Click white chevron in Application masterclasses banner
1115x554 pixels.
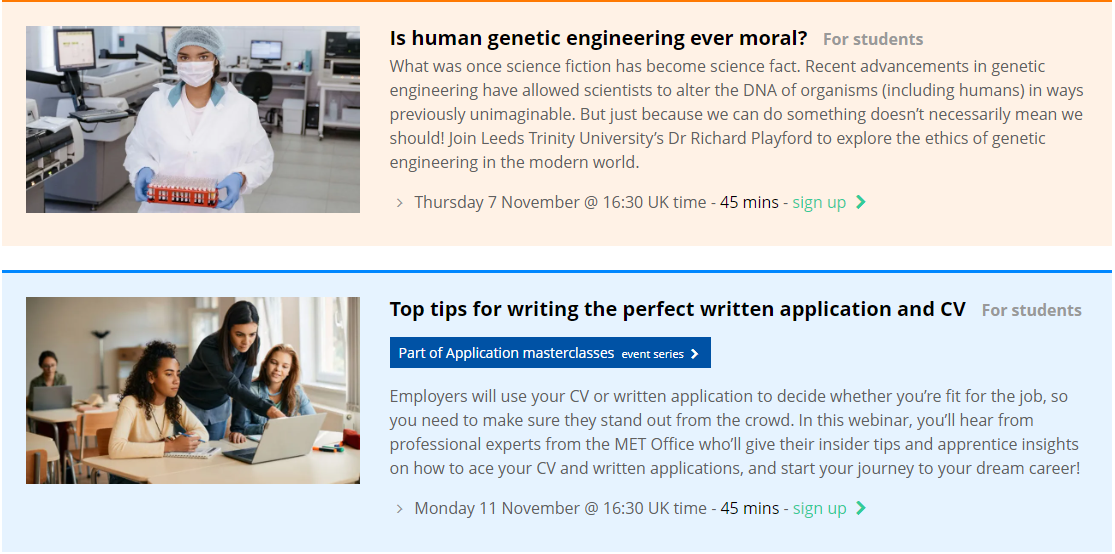tap(695, 353)
